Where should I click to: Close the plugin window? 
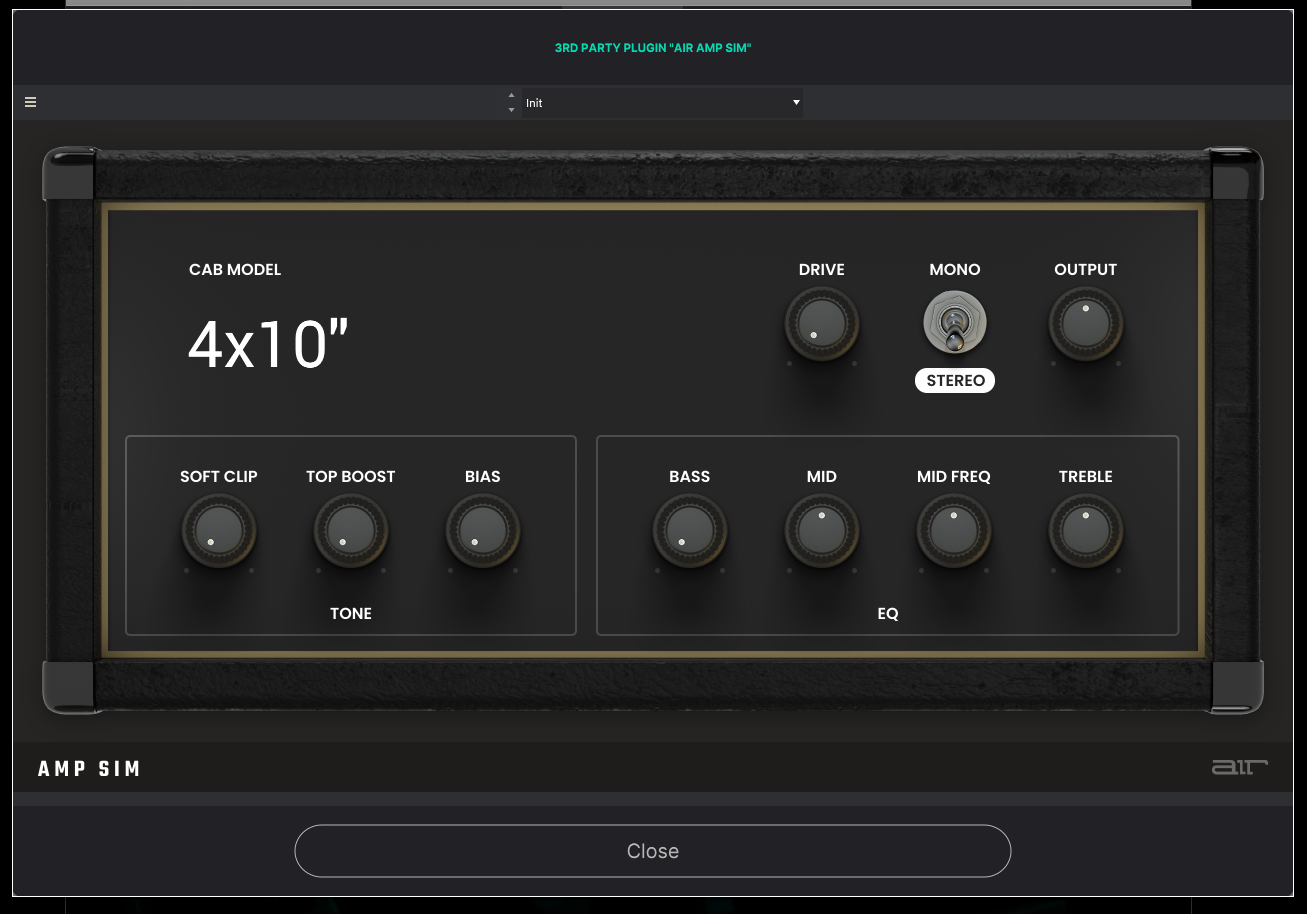pyautogui.click(x=653, y=851)
